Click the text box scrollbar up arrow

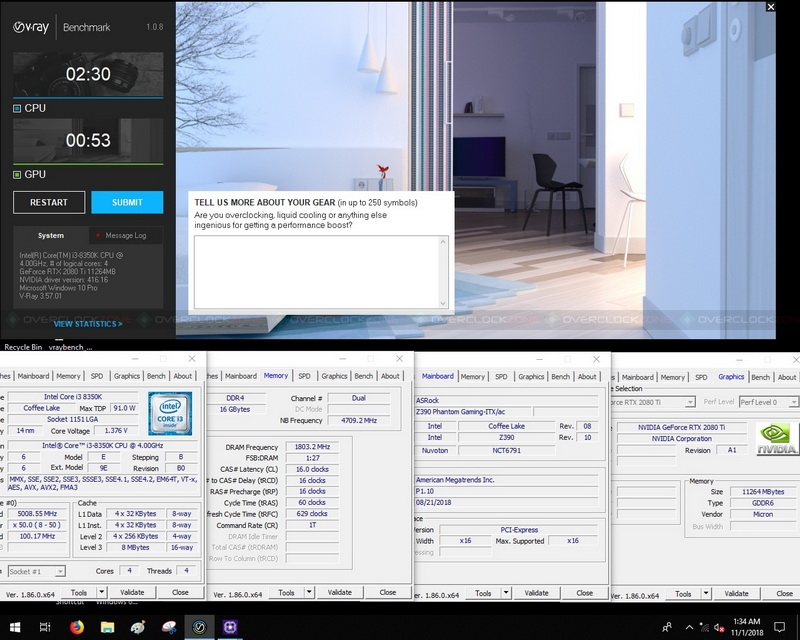(443, 241)
